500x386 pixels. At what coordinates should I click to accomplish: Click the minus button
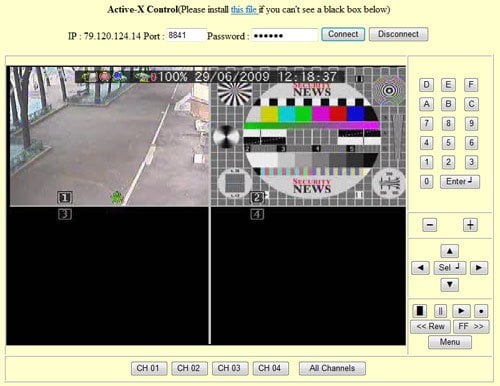(430, 225)
